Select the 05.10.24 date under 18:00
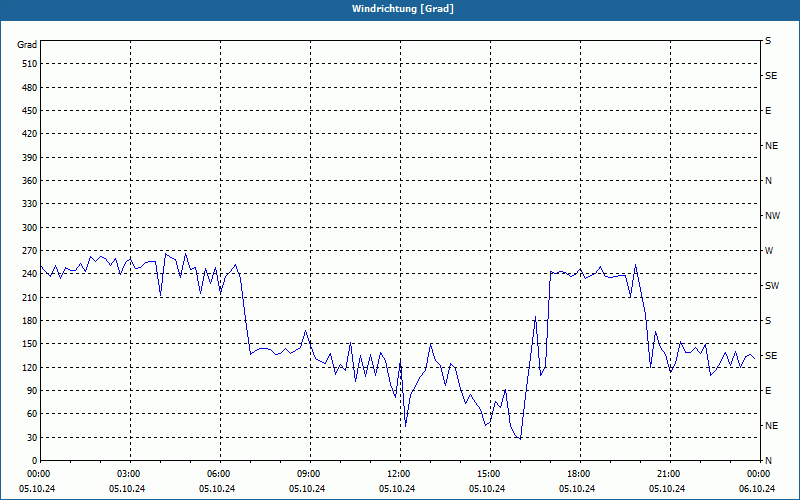 [577, 489]
